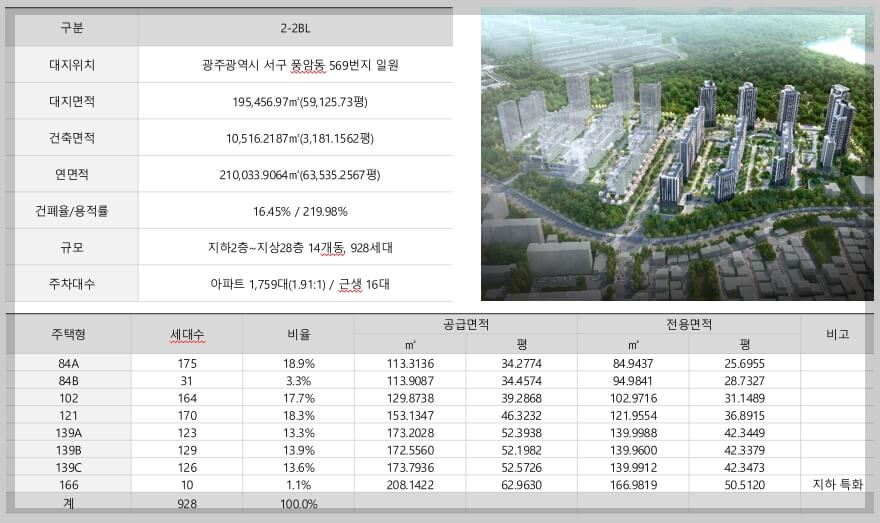The image size is (880, 523).
Task: Click the ratio '17.7%' cell
Action: [299, 398]
